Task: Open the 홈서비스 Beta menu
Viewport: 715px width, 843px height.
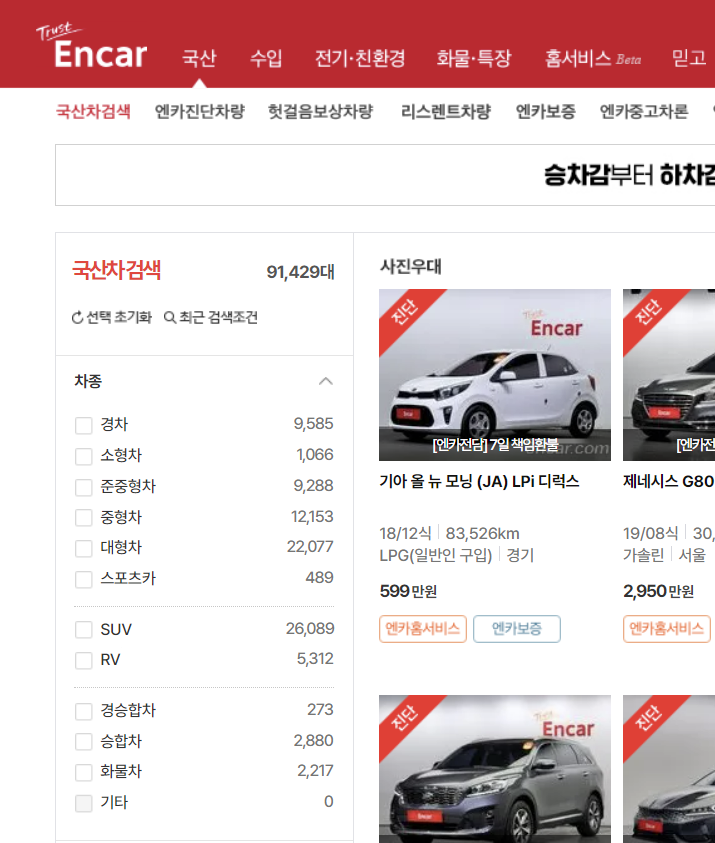Action: (x=592, y=58)
